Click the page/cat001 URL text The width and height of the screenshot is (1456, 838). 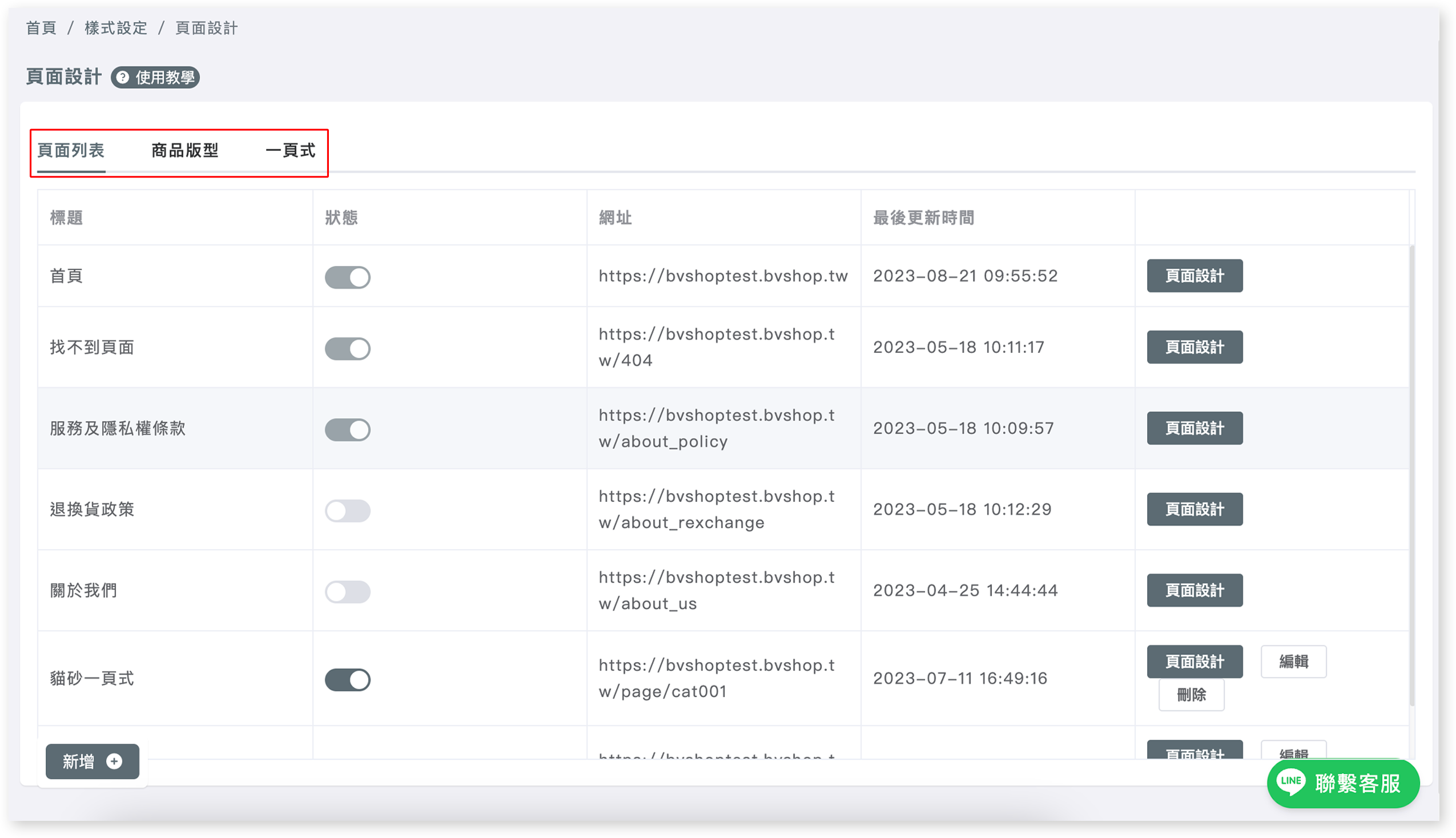pos(717,679)
